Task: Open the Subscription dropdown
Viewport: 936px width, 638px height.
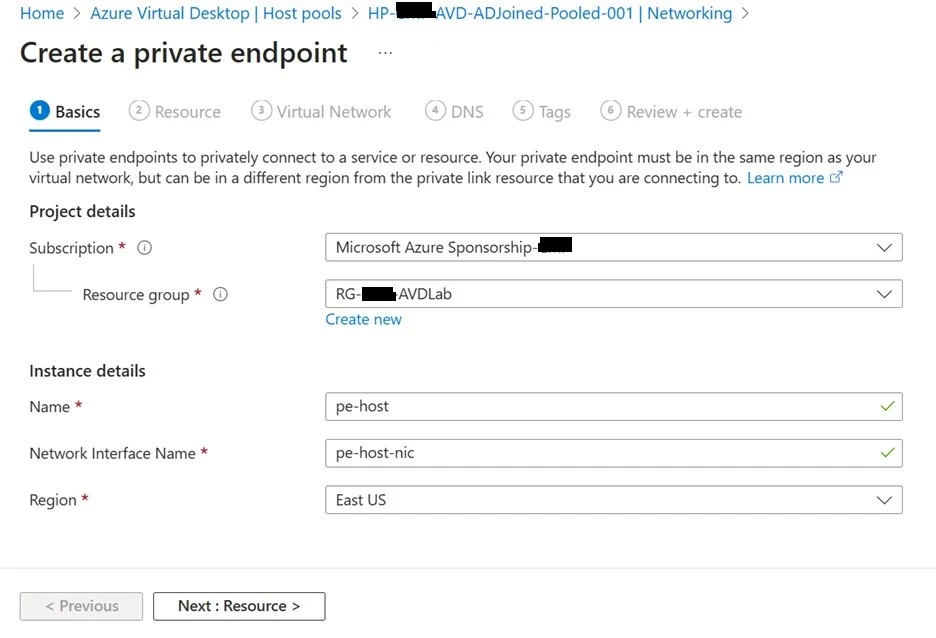Action: point(613,247)
